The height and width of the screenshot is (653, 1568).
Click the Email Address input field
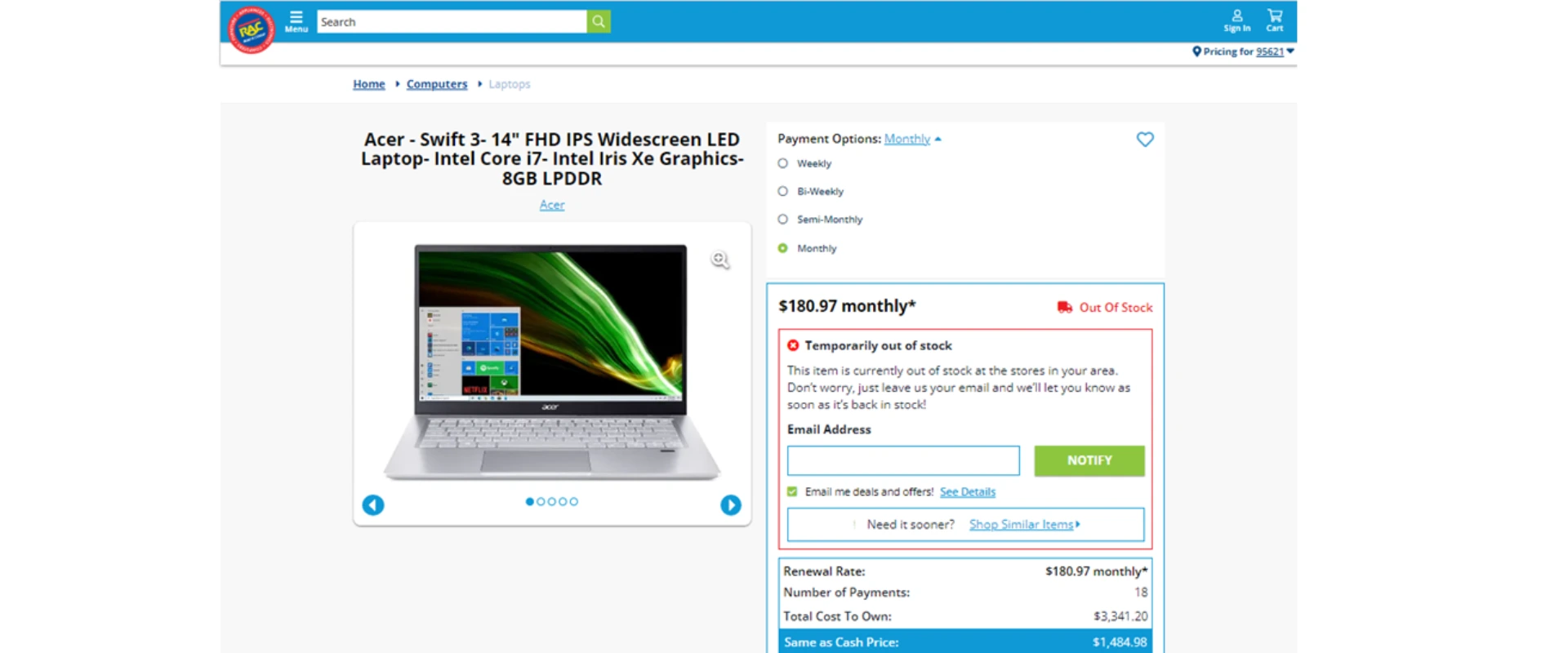click(x=903, y=460)
